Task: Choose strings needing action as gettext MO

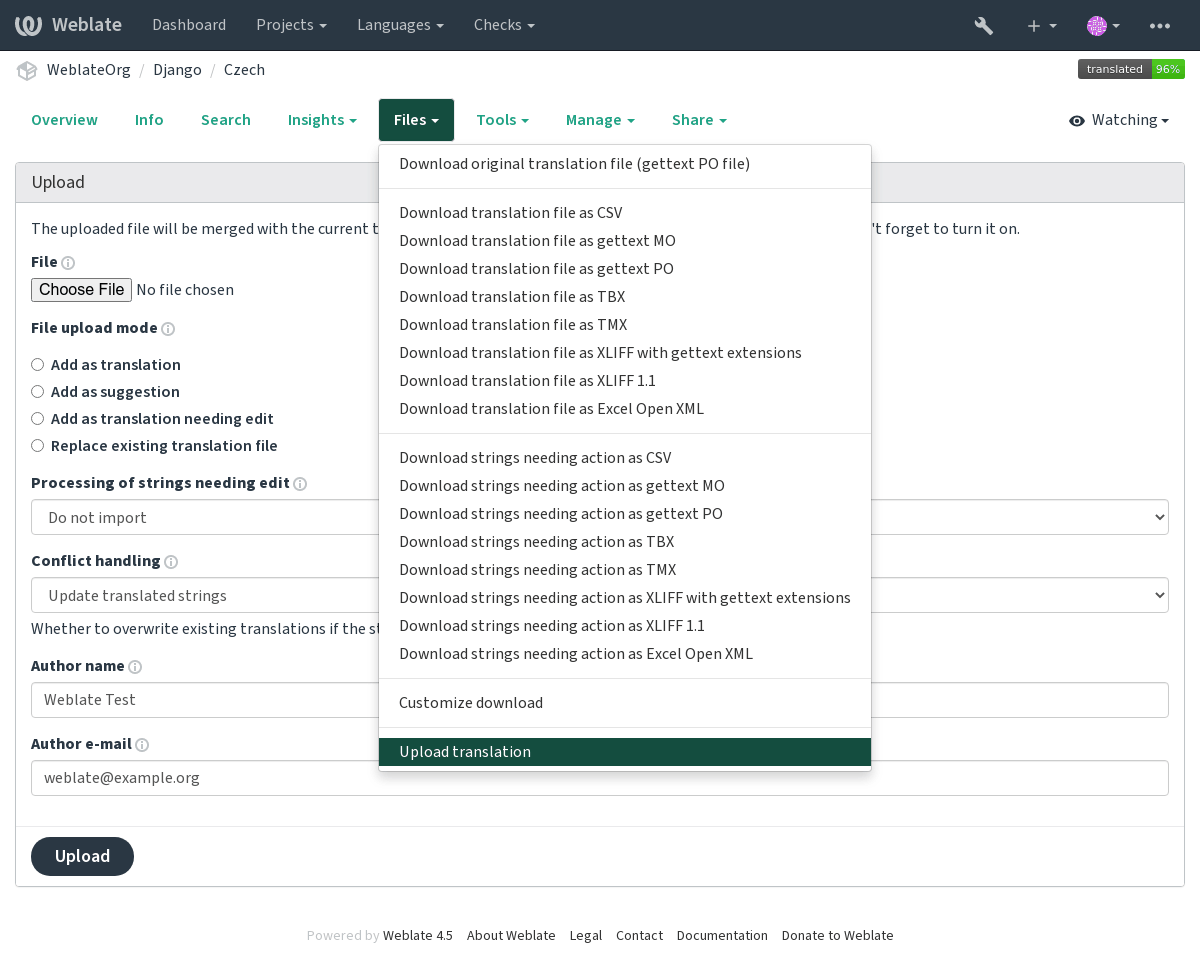Action: 625,486
